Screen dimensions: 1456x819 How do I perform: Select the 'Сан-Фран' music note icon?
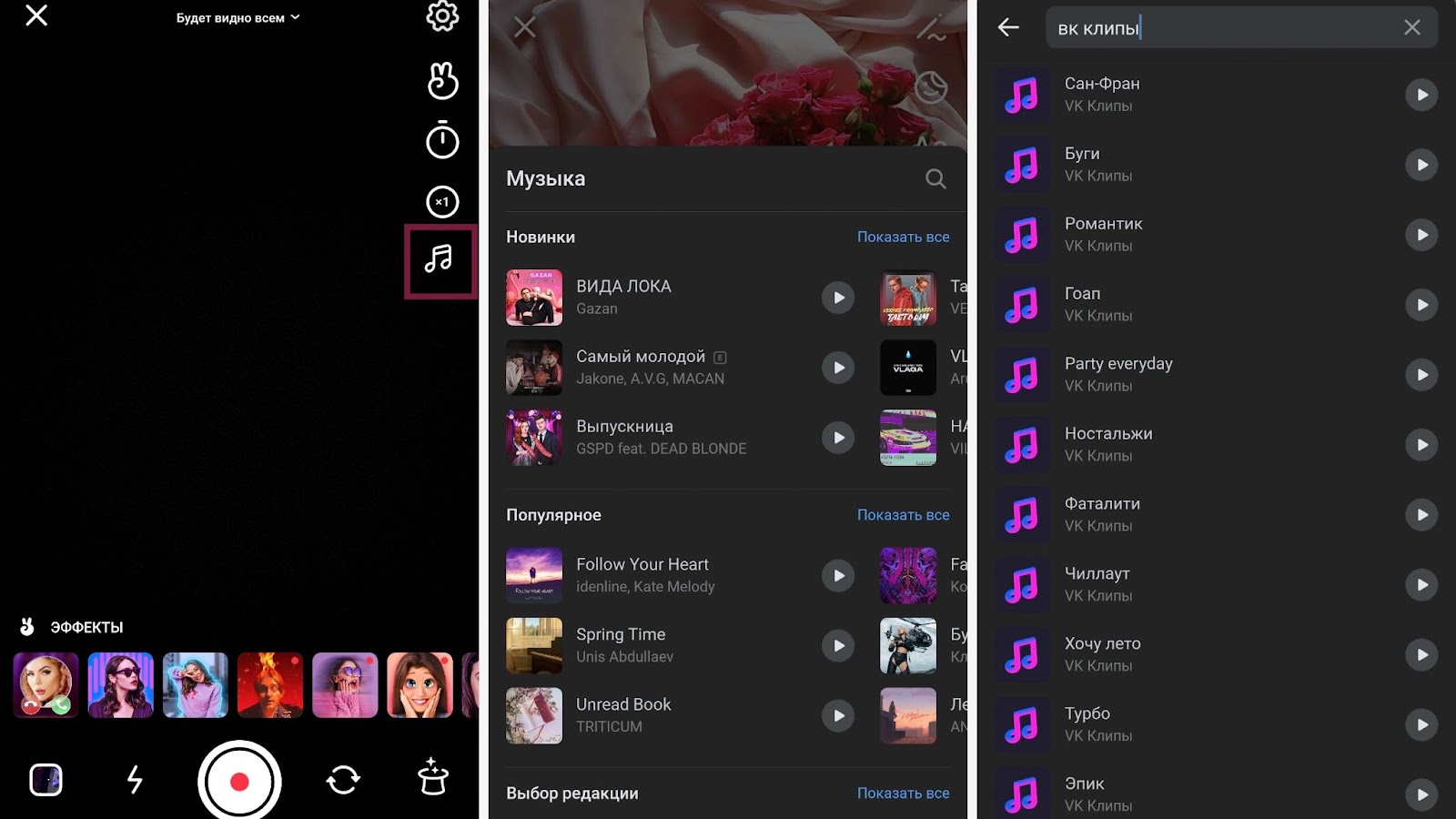1021,95
